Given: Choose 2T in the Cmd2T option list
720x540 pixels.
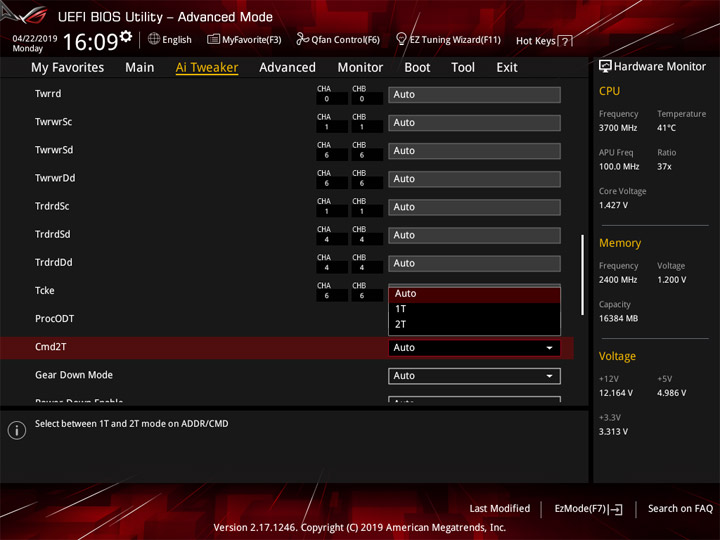Looking at the screenshot, I should click(474, 325).
